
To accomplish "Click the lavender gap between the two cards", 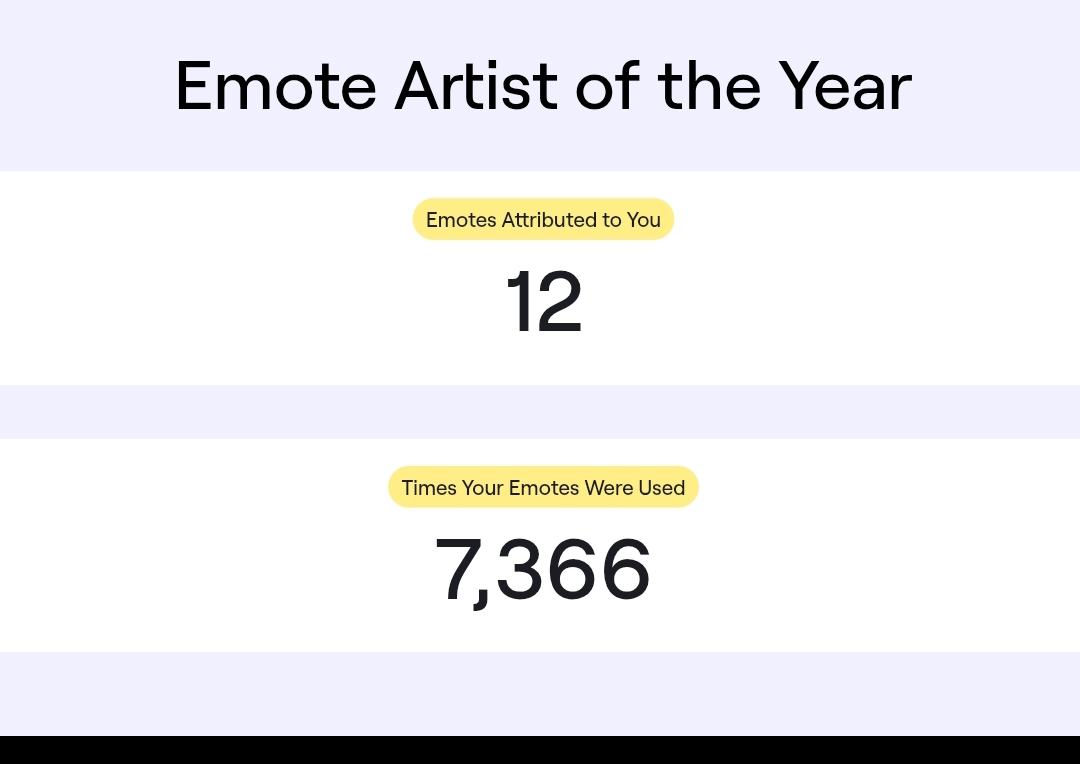I will (540, 412).
